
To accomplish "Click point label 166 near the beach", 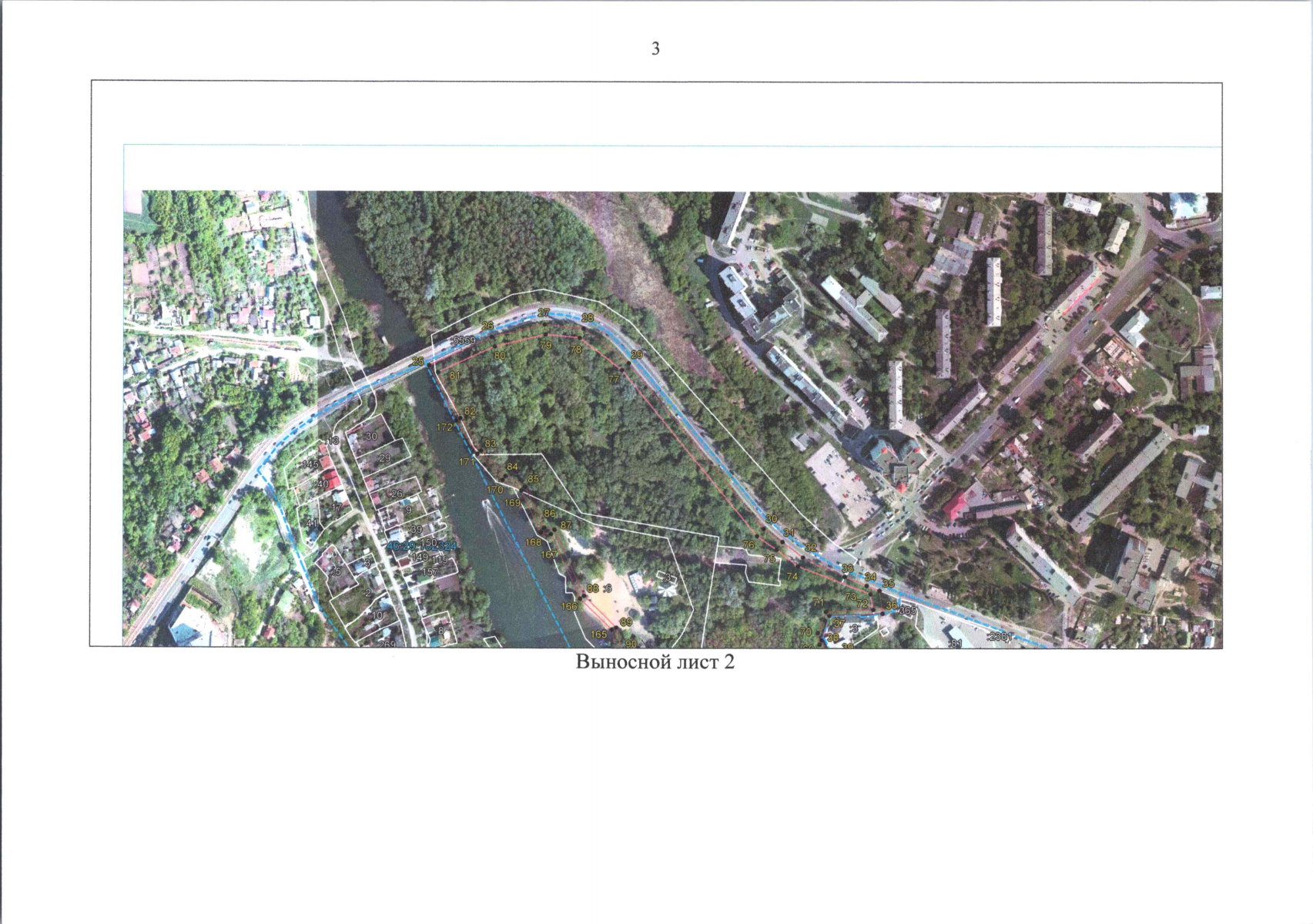I will pos(568,607).
